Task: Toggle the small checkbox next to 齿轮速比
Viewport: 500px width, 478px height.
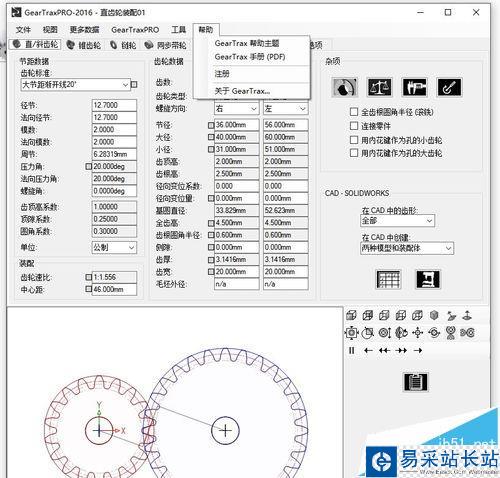Action: click(x=88, y=277)
